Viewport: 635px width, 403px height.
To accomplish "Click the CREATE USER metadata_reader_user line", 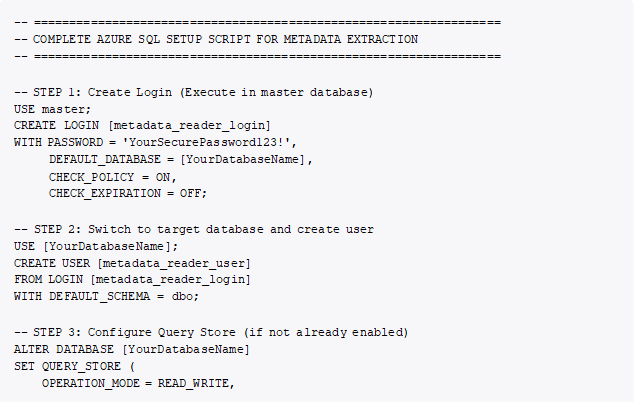I will tap(132, 263).
